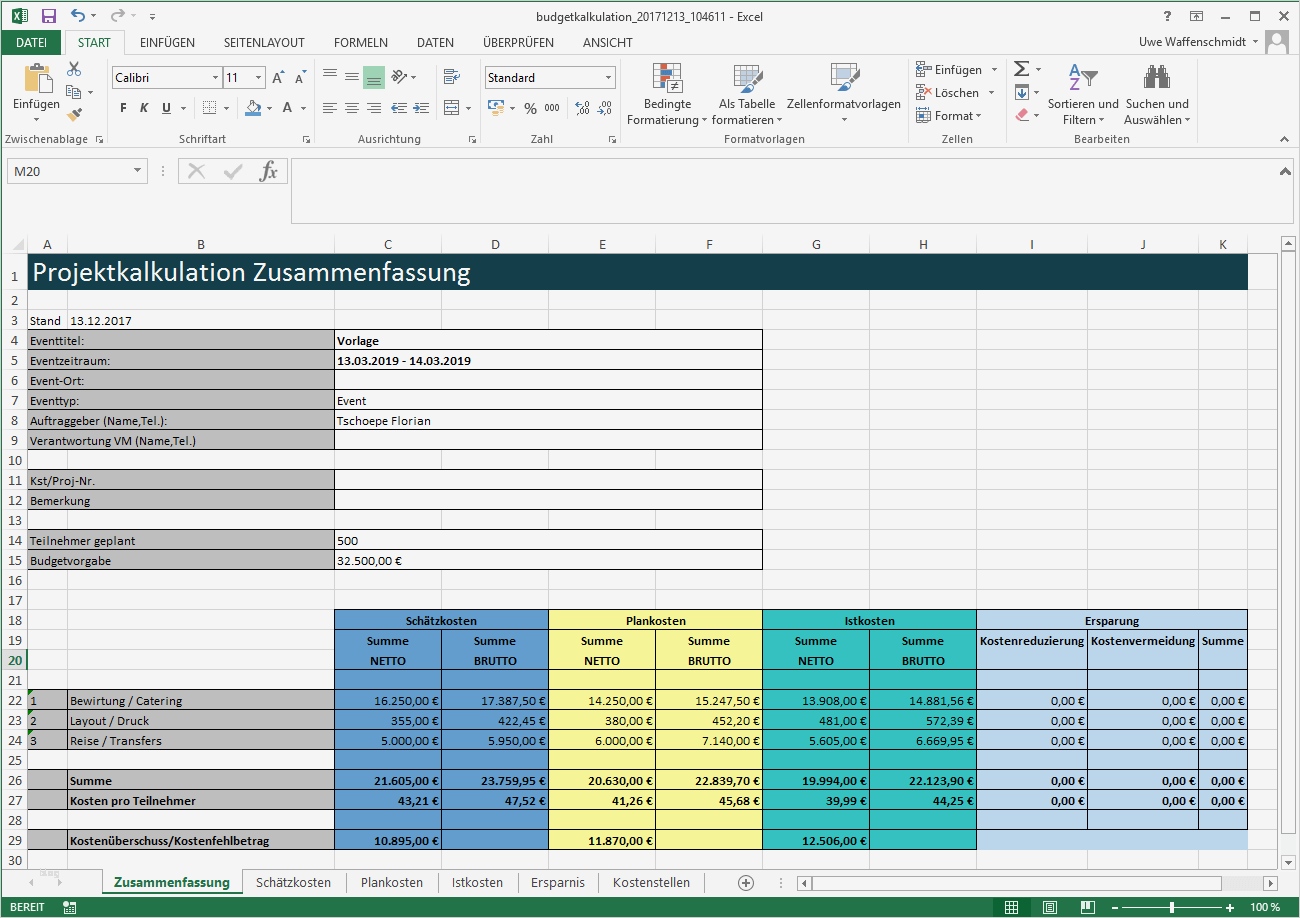Click the DATEI button
1300x918 pixels.
pyautogui.click(x=31, y=42)
